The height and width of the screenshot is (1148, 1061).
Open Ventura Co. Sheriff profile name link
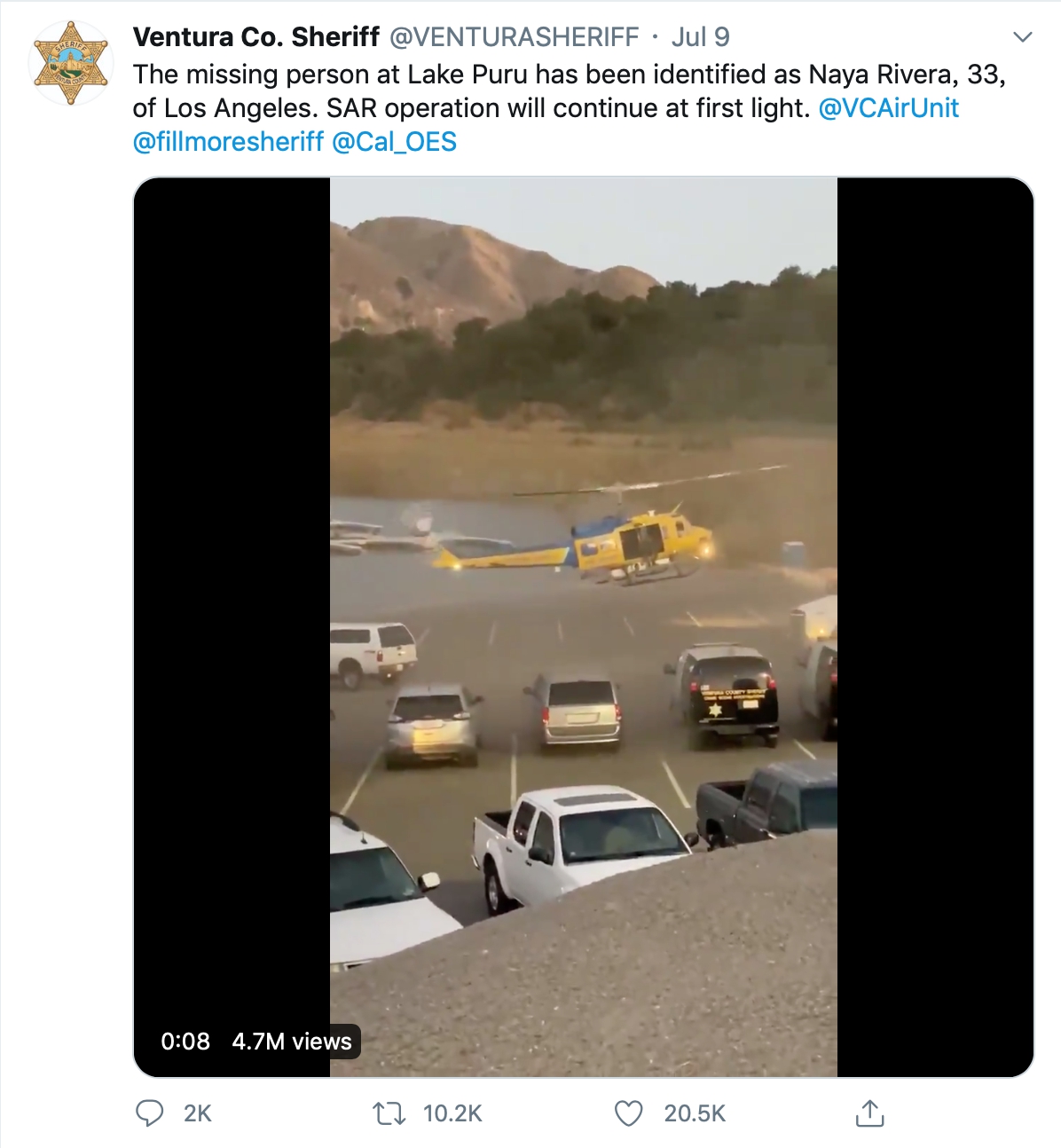[x=256, y=37]
